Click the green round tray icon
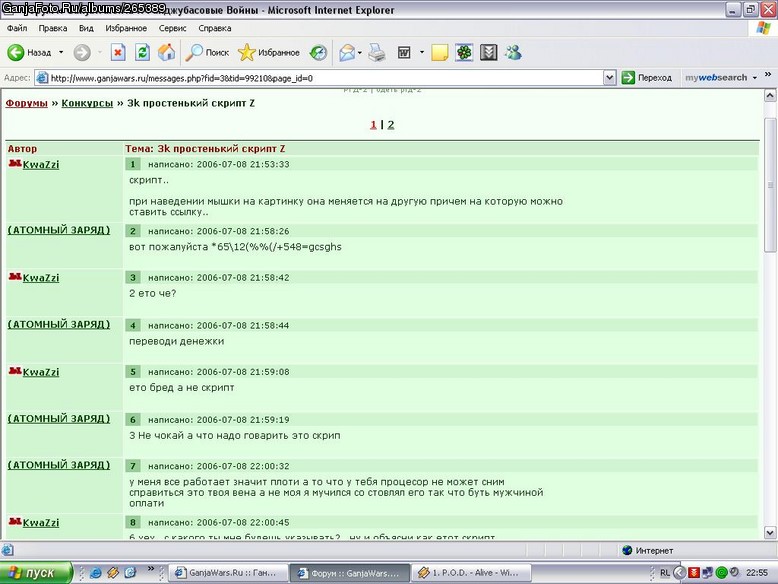 coord(721,573)
